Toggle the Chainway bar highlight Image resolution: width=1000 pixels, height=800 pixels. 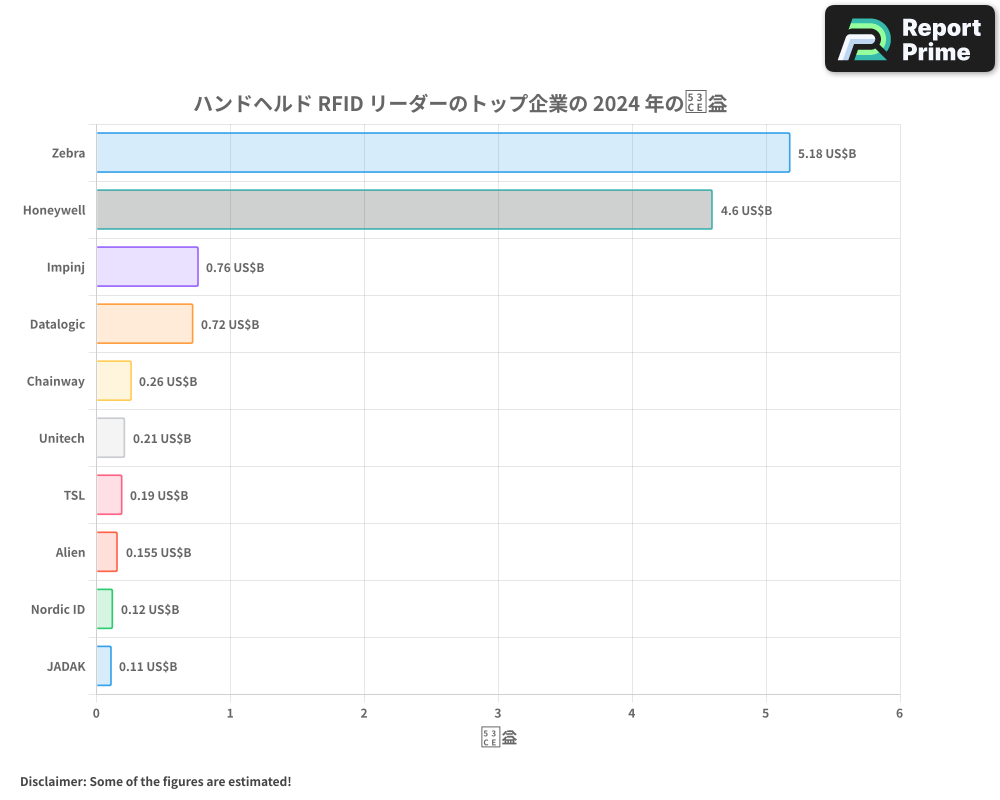point(113,381)
